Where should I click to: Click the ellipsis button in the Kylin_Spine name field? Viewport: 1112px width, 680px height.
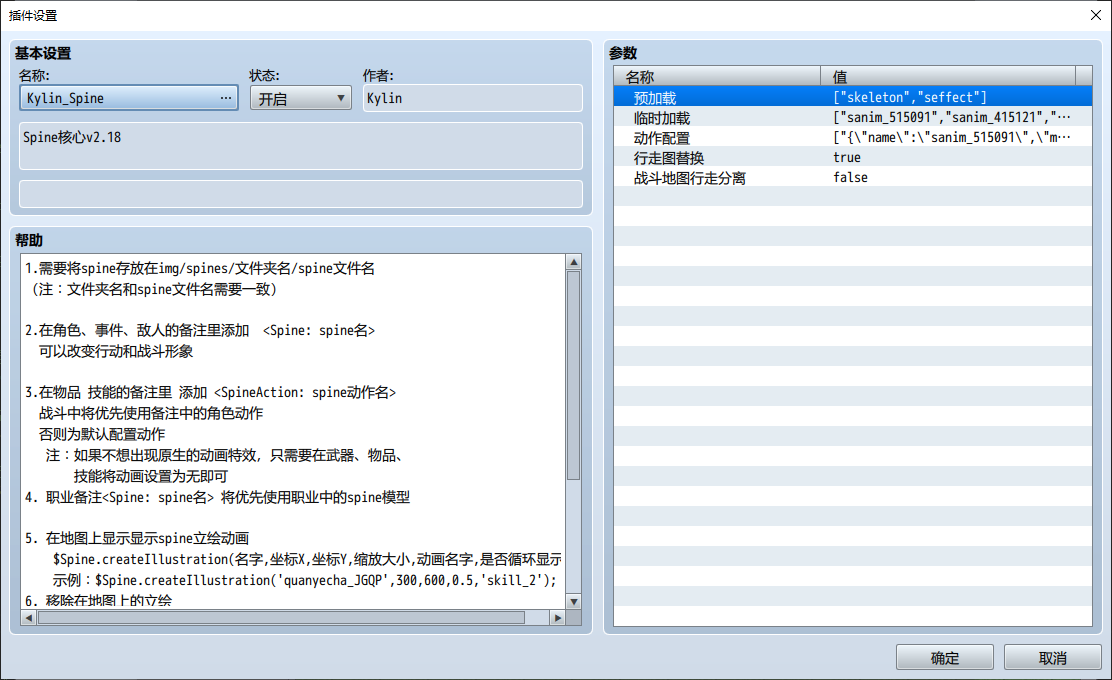point(226,98)
